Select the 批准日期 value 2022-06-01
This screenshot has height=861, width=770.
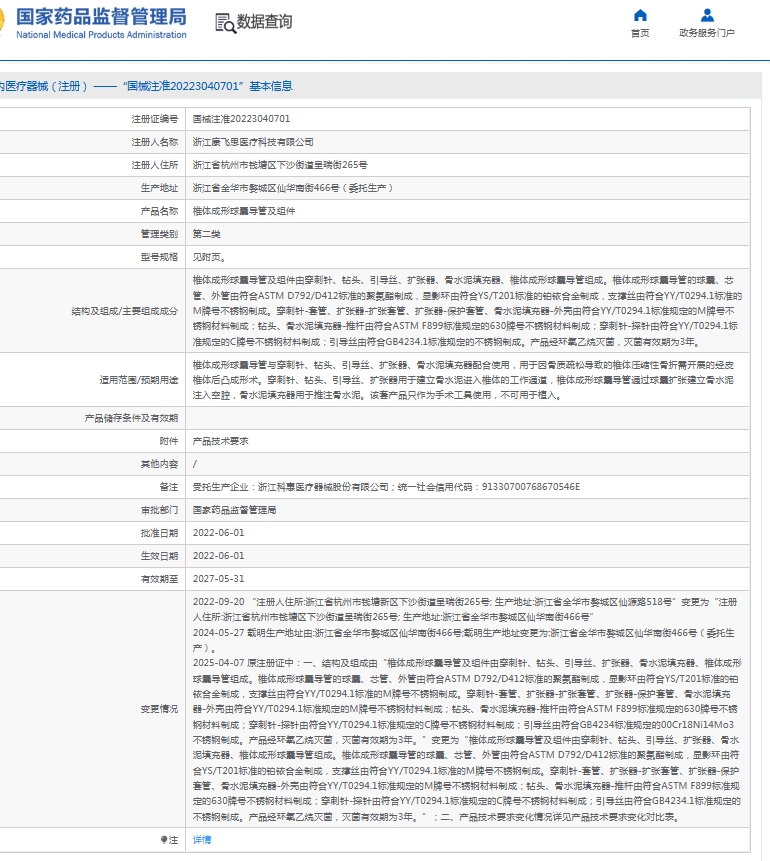coord(219,533)
